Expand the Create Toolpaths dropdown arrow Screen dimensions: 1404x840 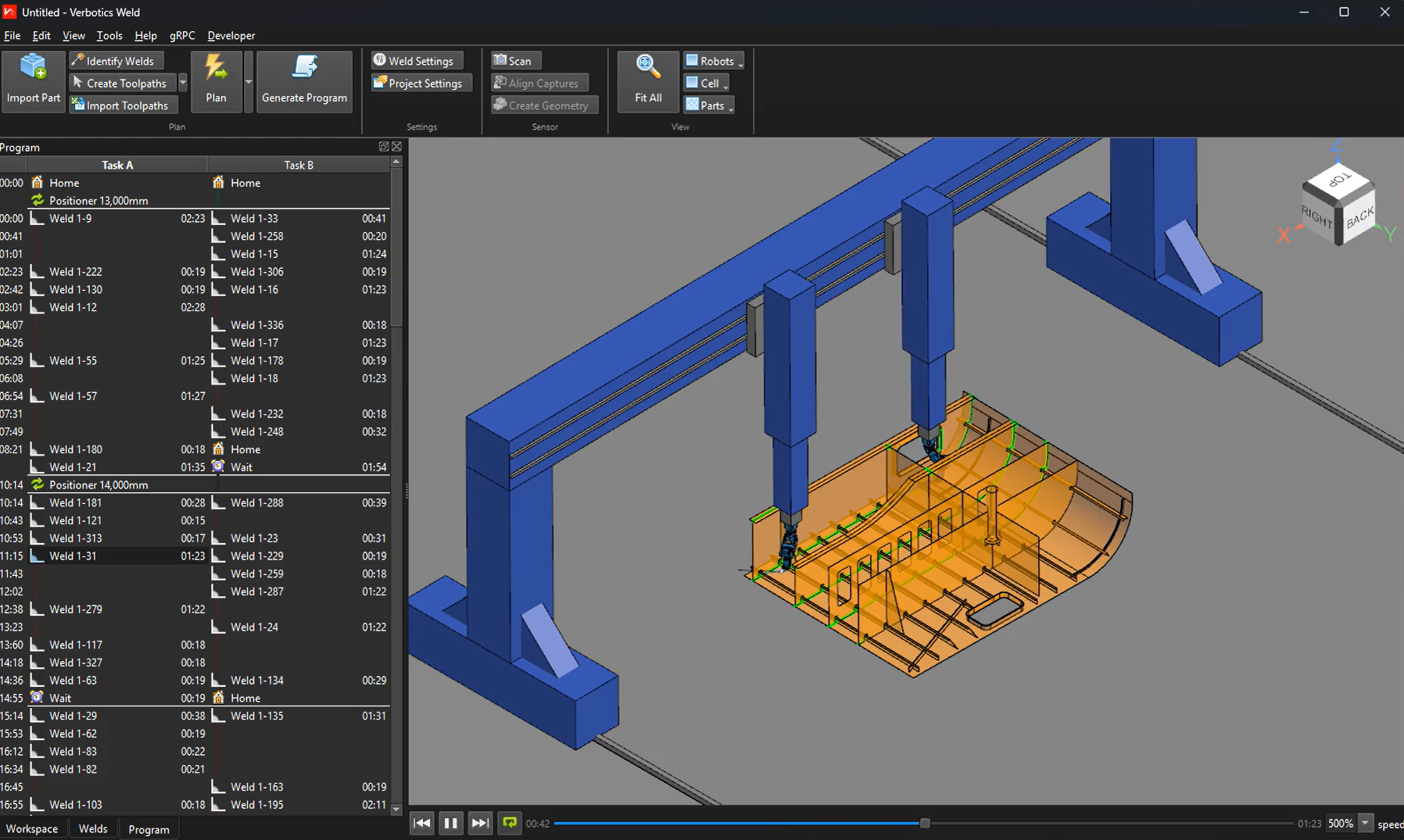pos(183,83)
